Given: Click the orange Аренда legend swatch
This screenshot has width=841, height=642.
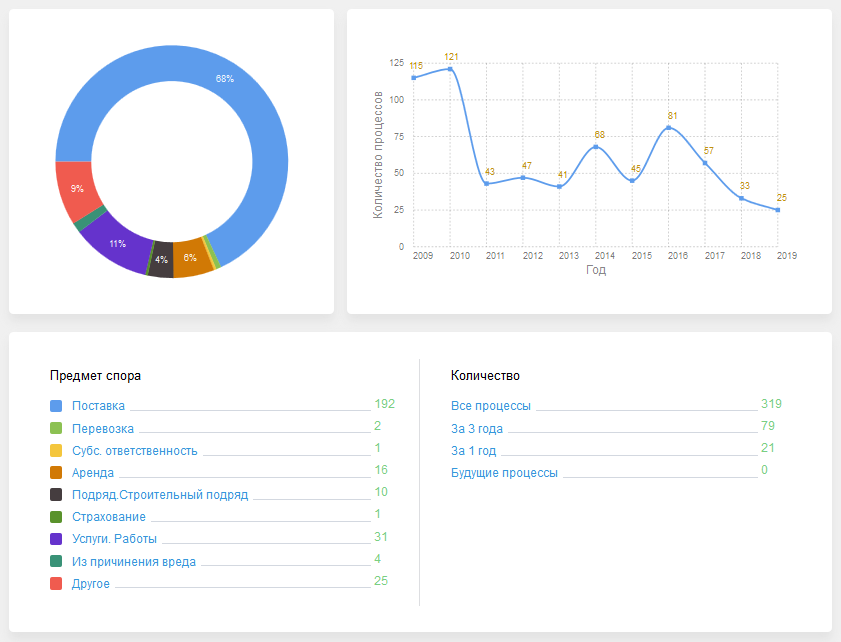Looking at the screenshot, I should [56, 472].
